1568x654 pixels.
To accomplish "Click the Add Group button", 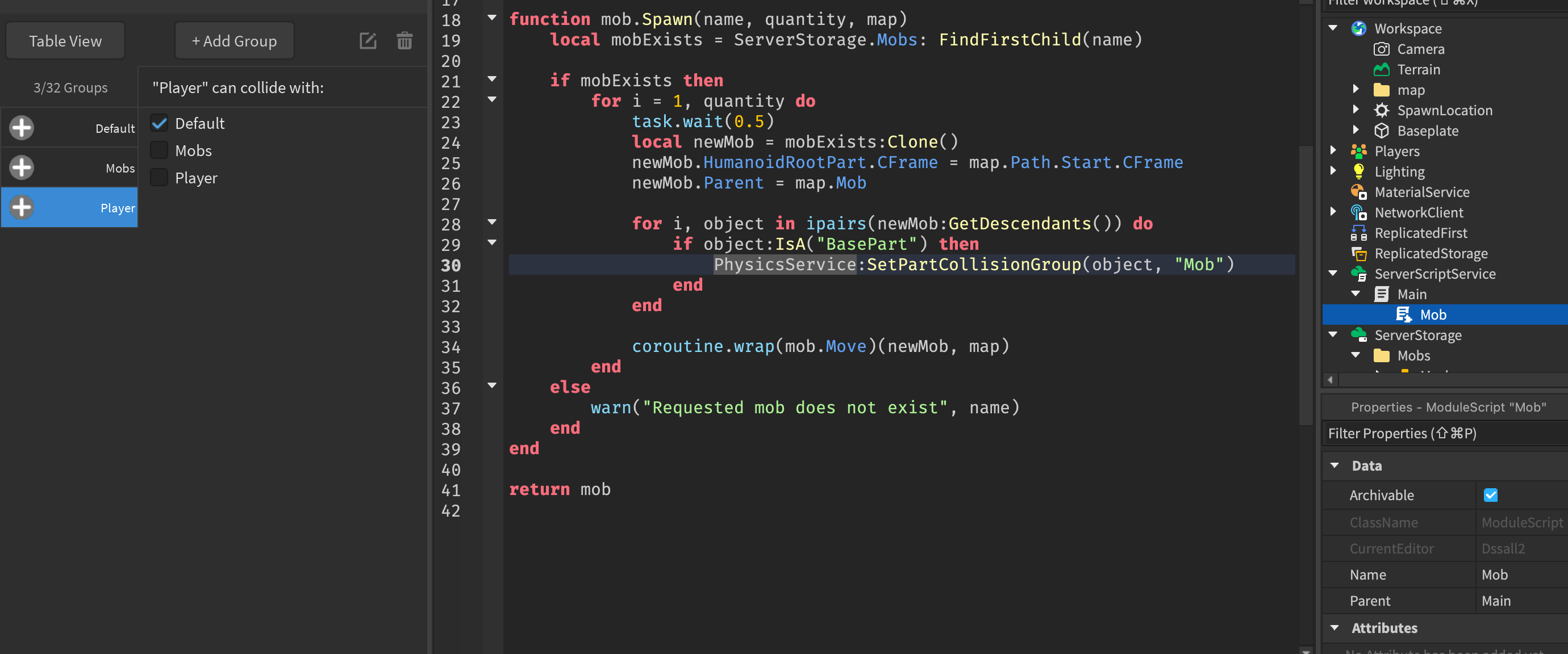I will pos(234,41).
